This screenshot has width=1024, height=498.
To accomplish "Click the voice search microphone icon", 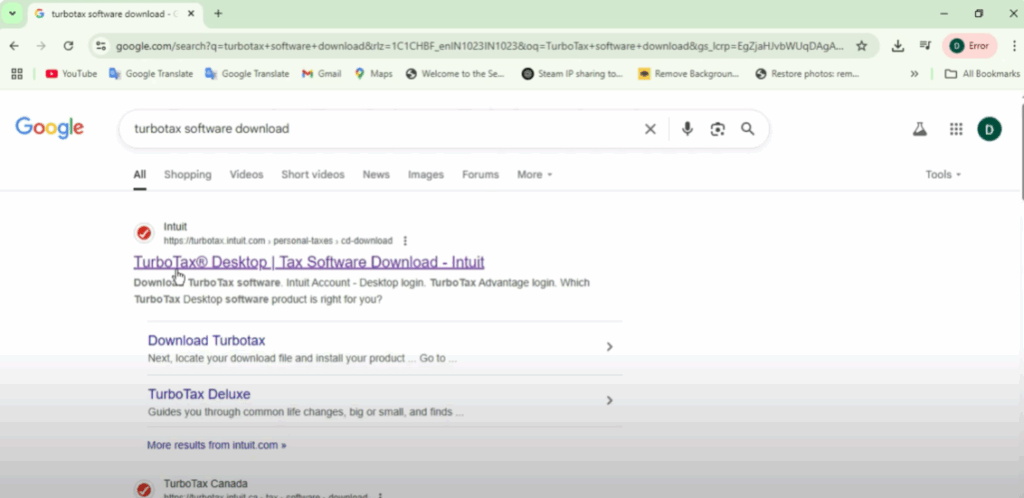I will coord(687,129).
